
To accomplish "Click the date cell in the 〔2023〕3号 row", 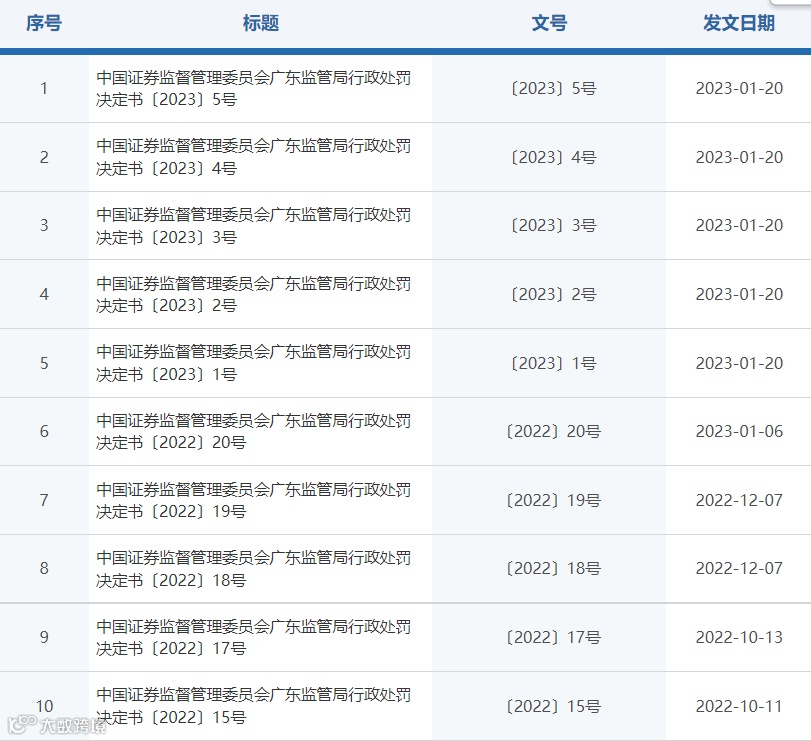I will coord(739,225).
